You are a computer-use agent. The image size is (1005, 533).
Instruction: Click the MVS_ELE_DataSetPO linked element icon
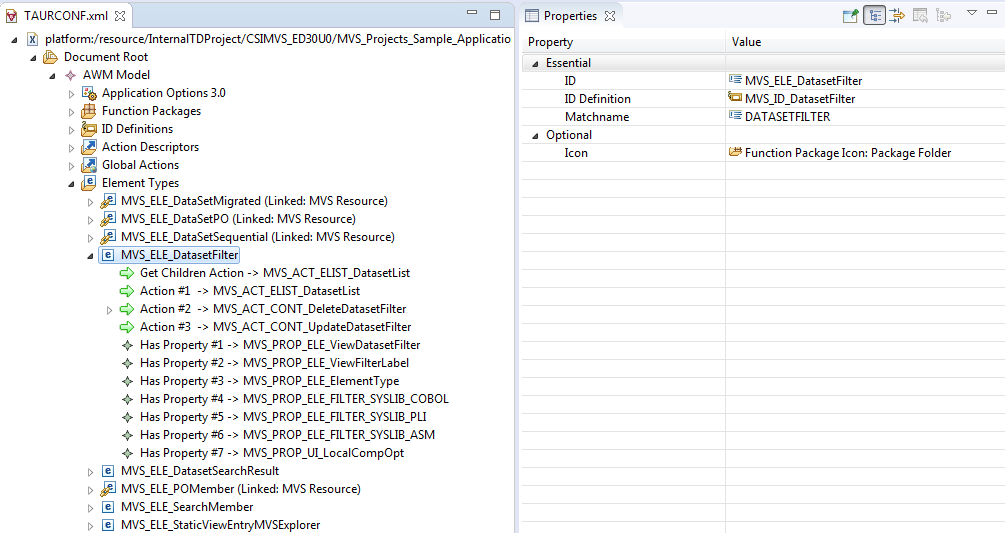click(x=108, y=219)
